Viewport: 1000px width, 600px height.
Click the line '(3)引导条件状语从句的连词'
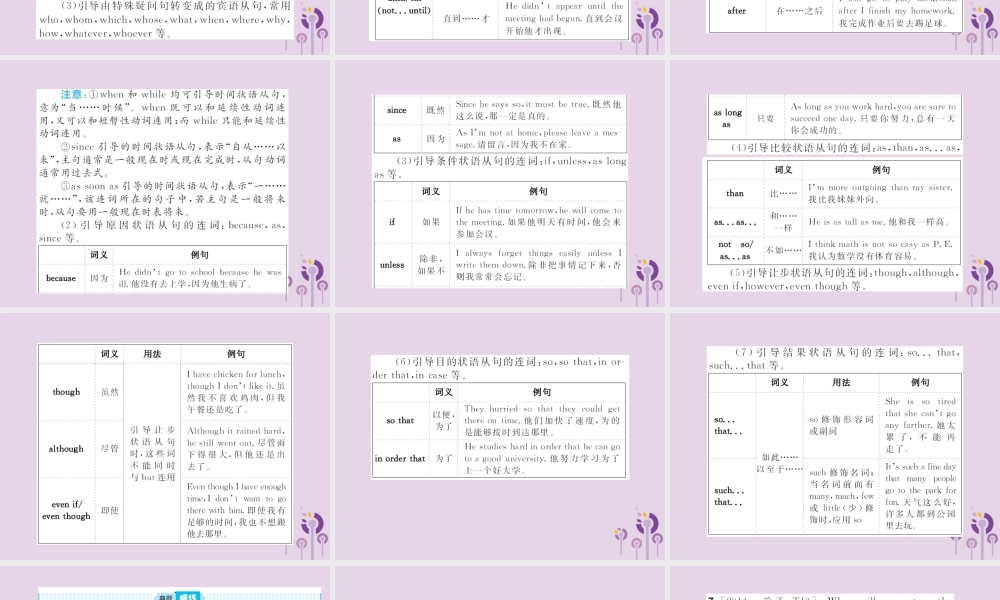pos(500,168)
